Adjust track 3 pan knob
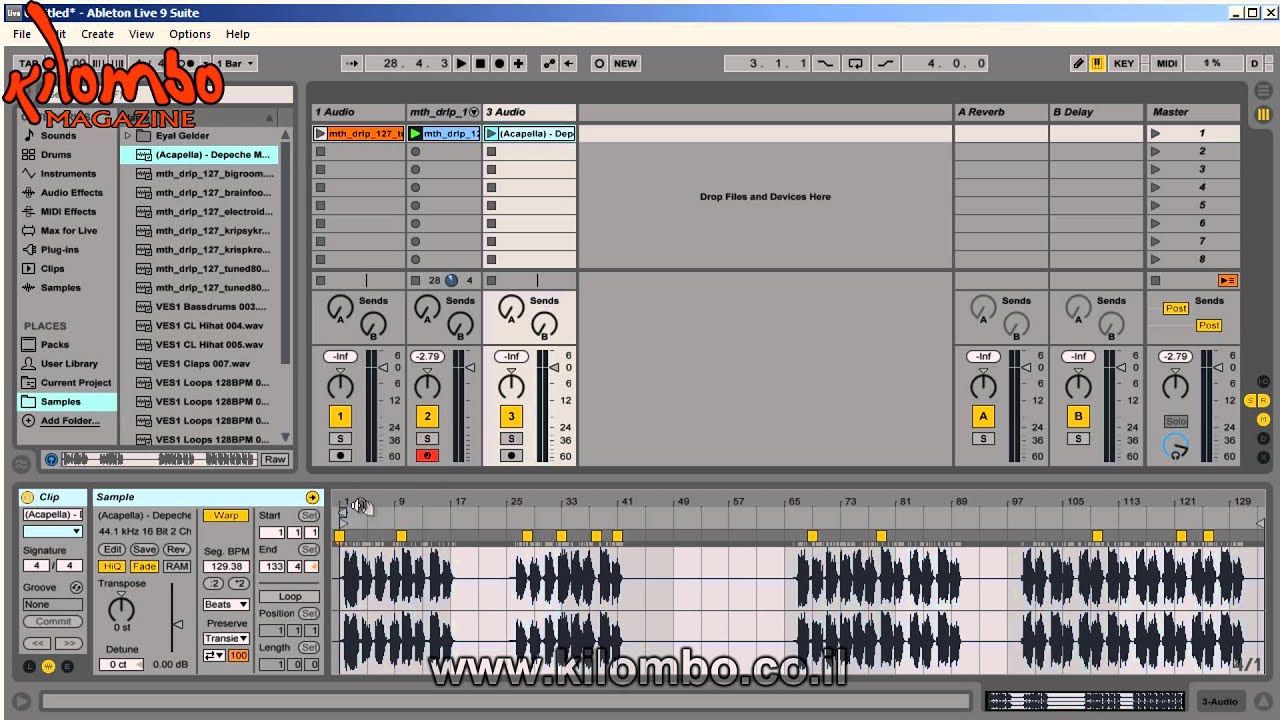Viewport: 1280px width, 720px height. coord(511,385)
